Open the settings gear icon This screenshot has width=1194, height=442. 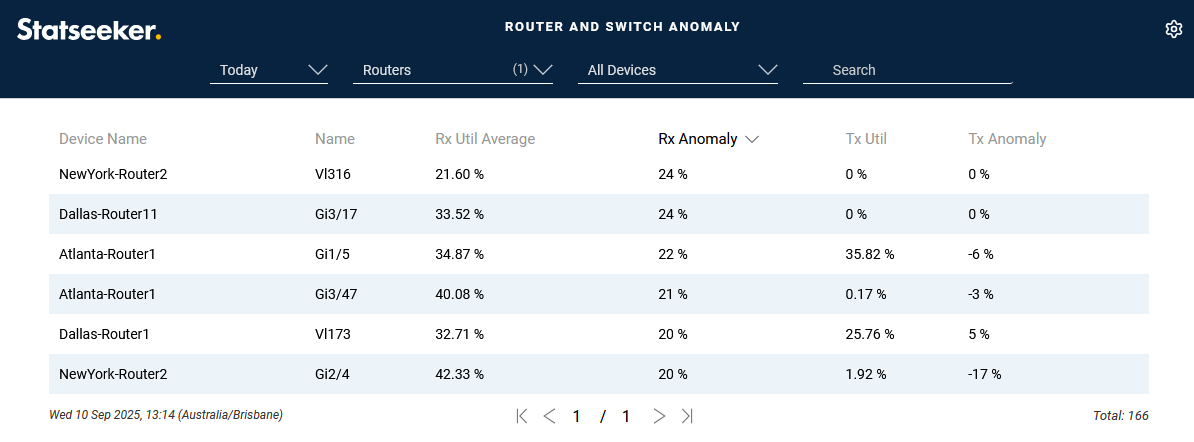click(x=1173, y=29)
